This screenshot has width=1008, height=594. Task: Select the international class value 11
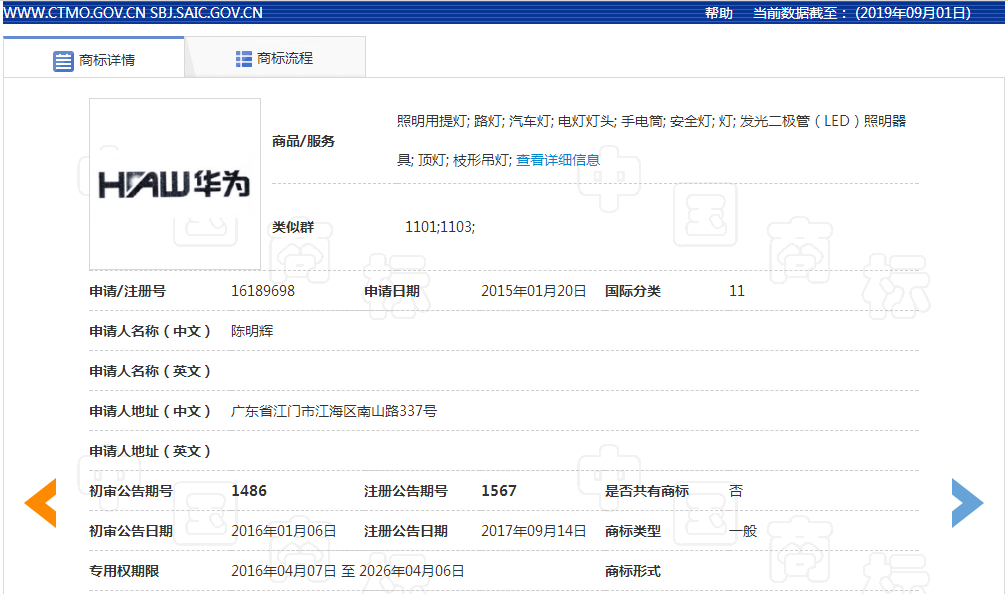[737, 291]
